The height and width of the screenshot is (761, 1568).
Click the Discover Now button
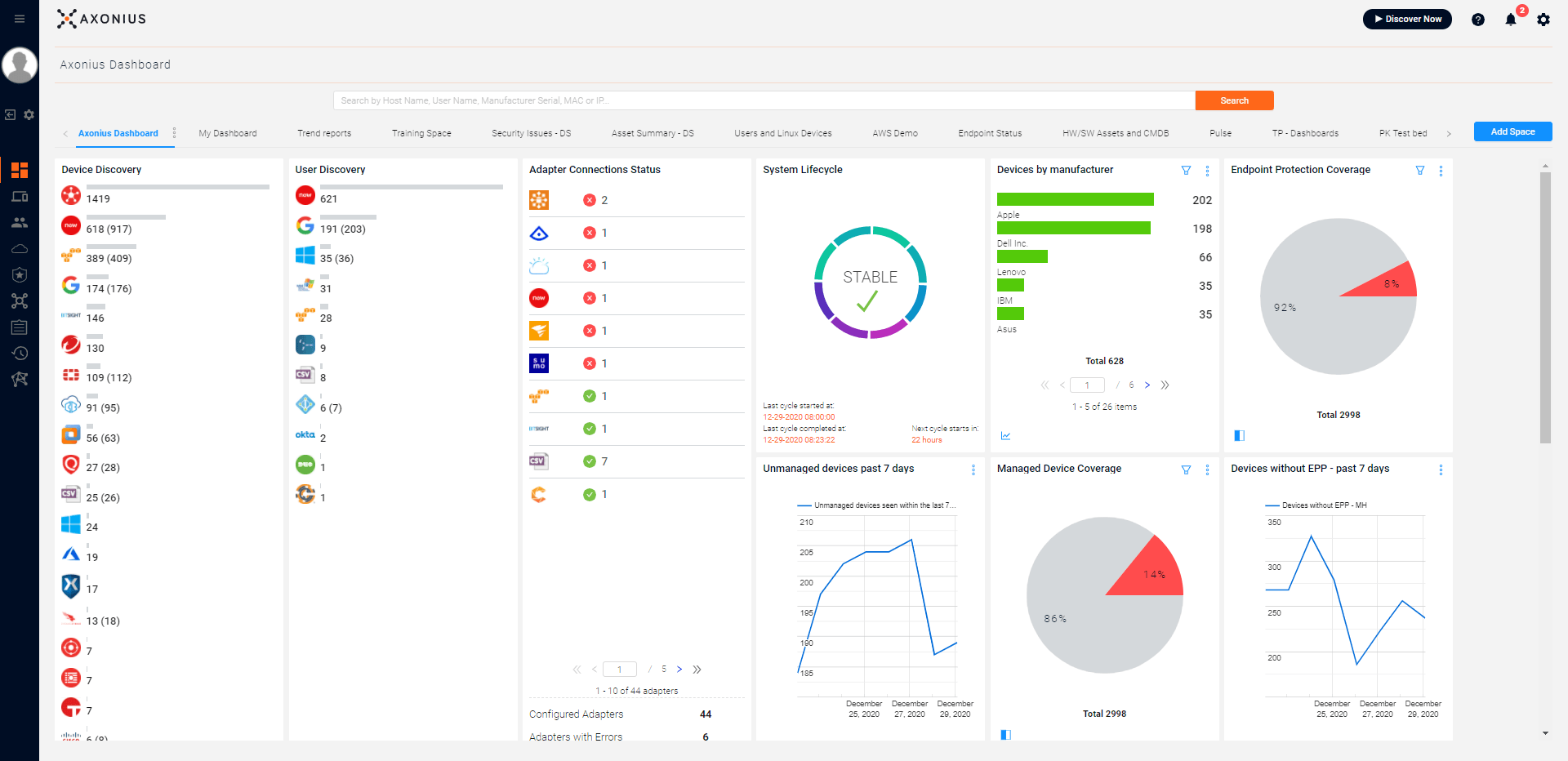pyautogui.click(x=1407, y=19)
